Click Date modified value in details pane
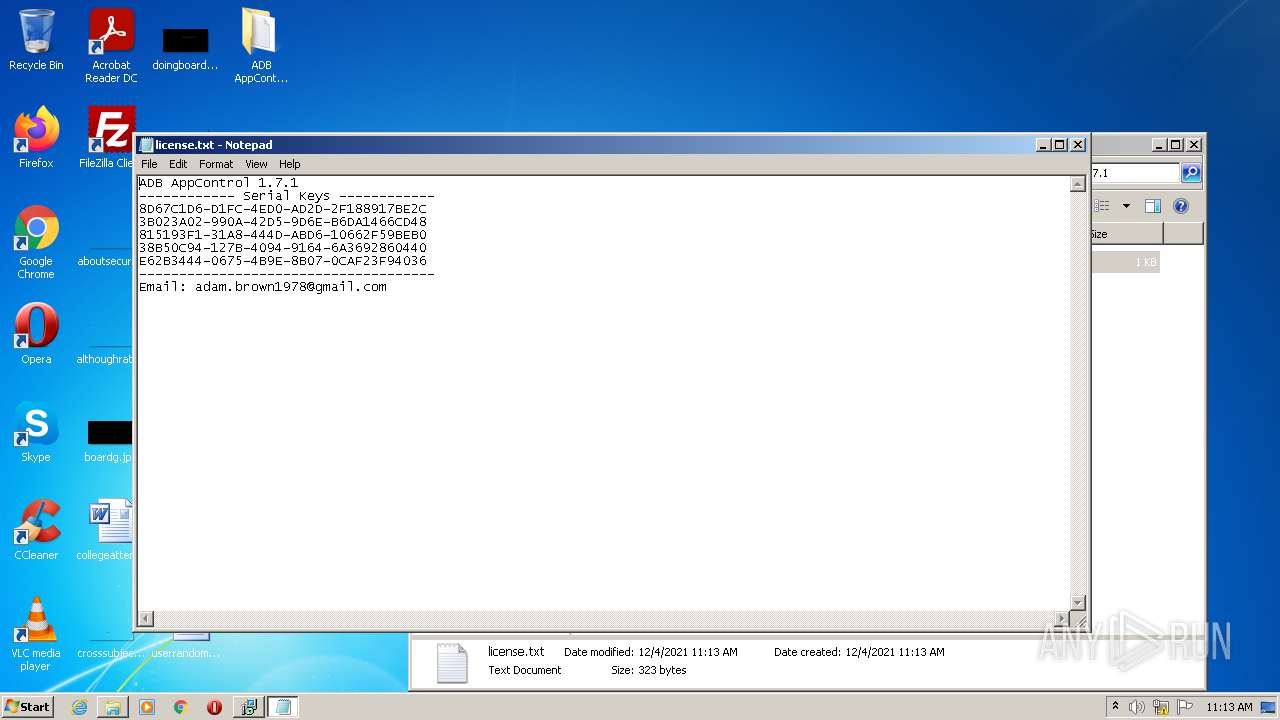Screen dimensions: 1280x720 [688, 652]
